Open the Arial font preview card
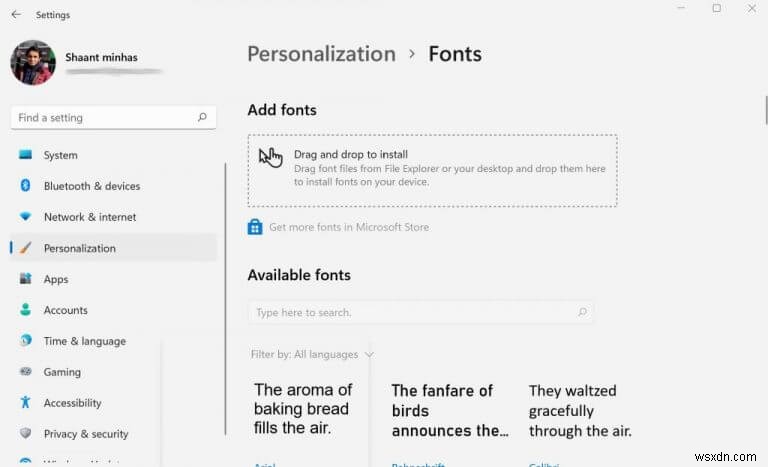Viewport: 768px width, 467px height. click(304, 424)
